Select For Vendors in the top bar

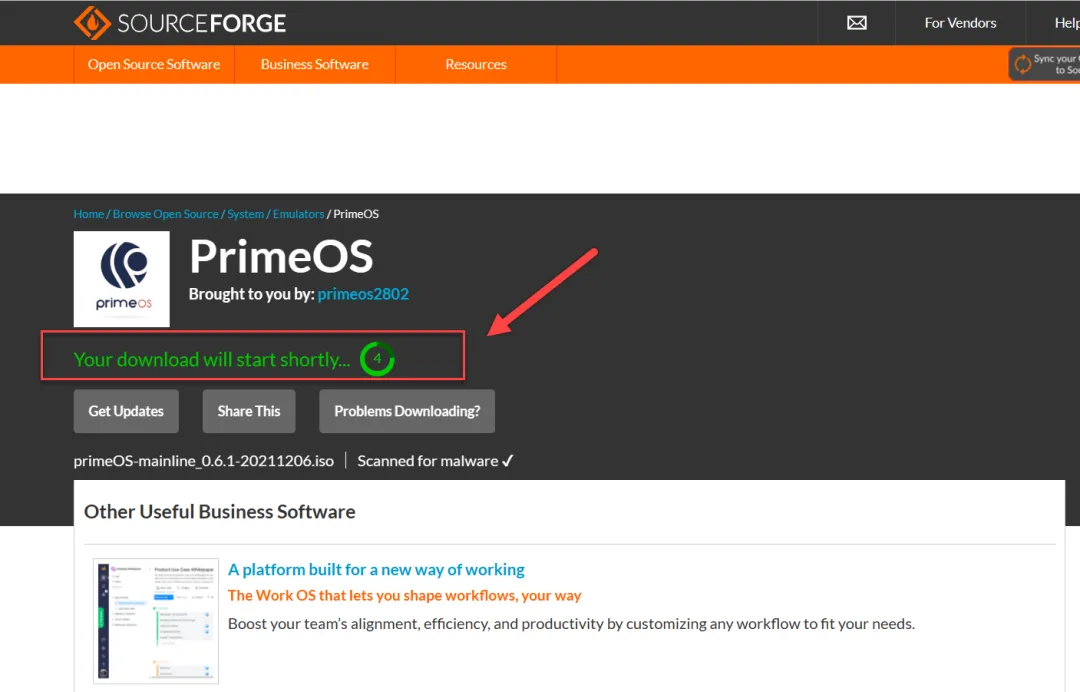click(x=960, y=22)
